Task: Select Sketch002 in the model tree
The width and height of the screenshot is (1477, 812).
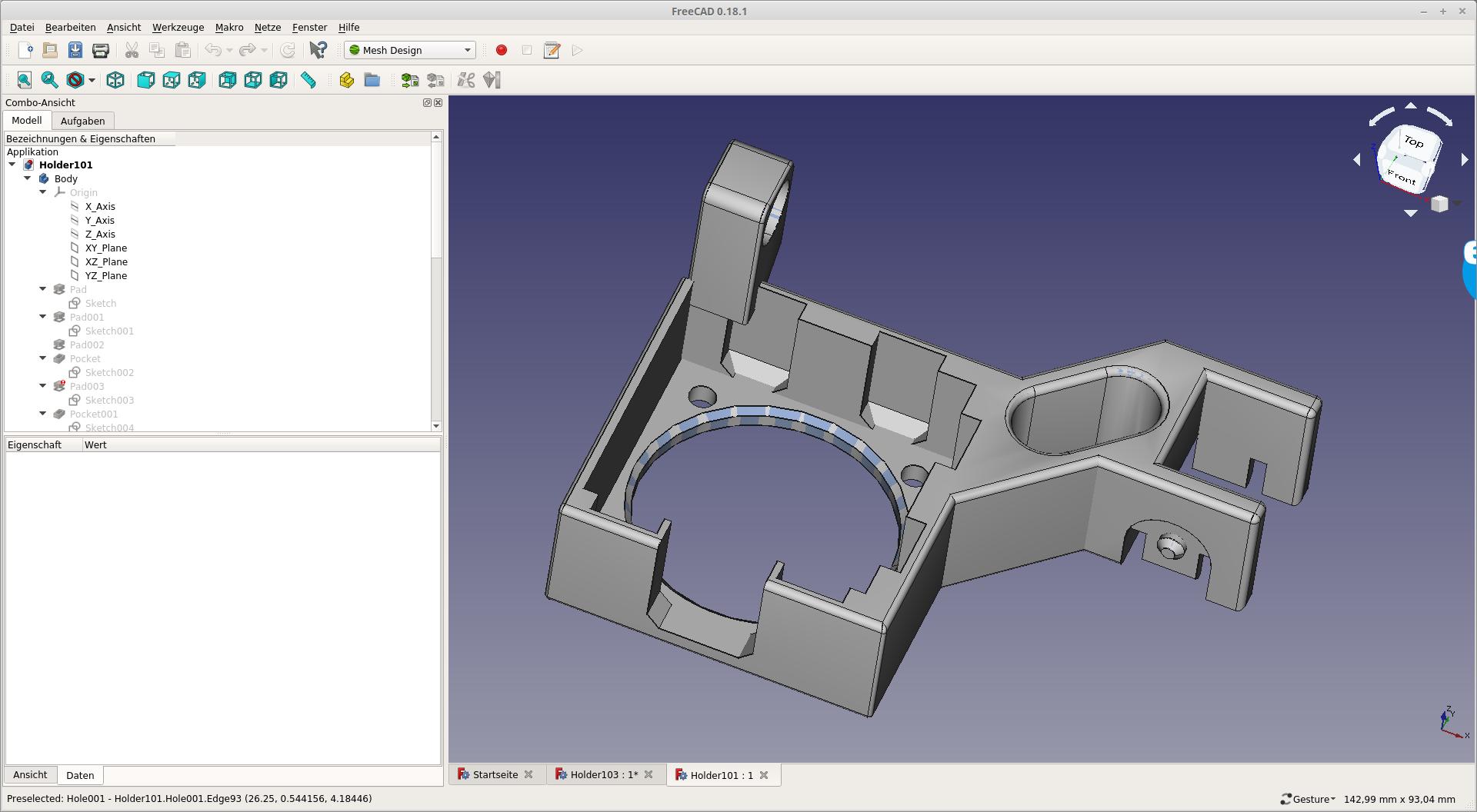Action: 109,372
